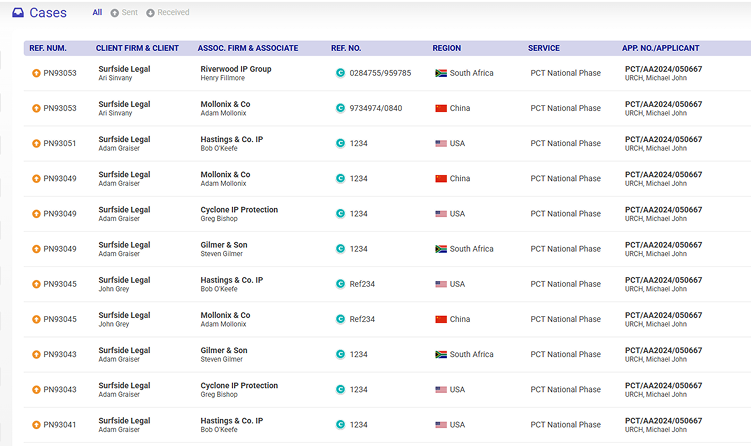Switch to the All cases filter tab
Image resolution: width=751 pixels, height=446 pixels.
(x=97, y=13)
